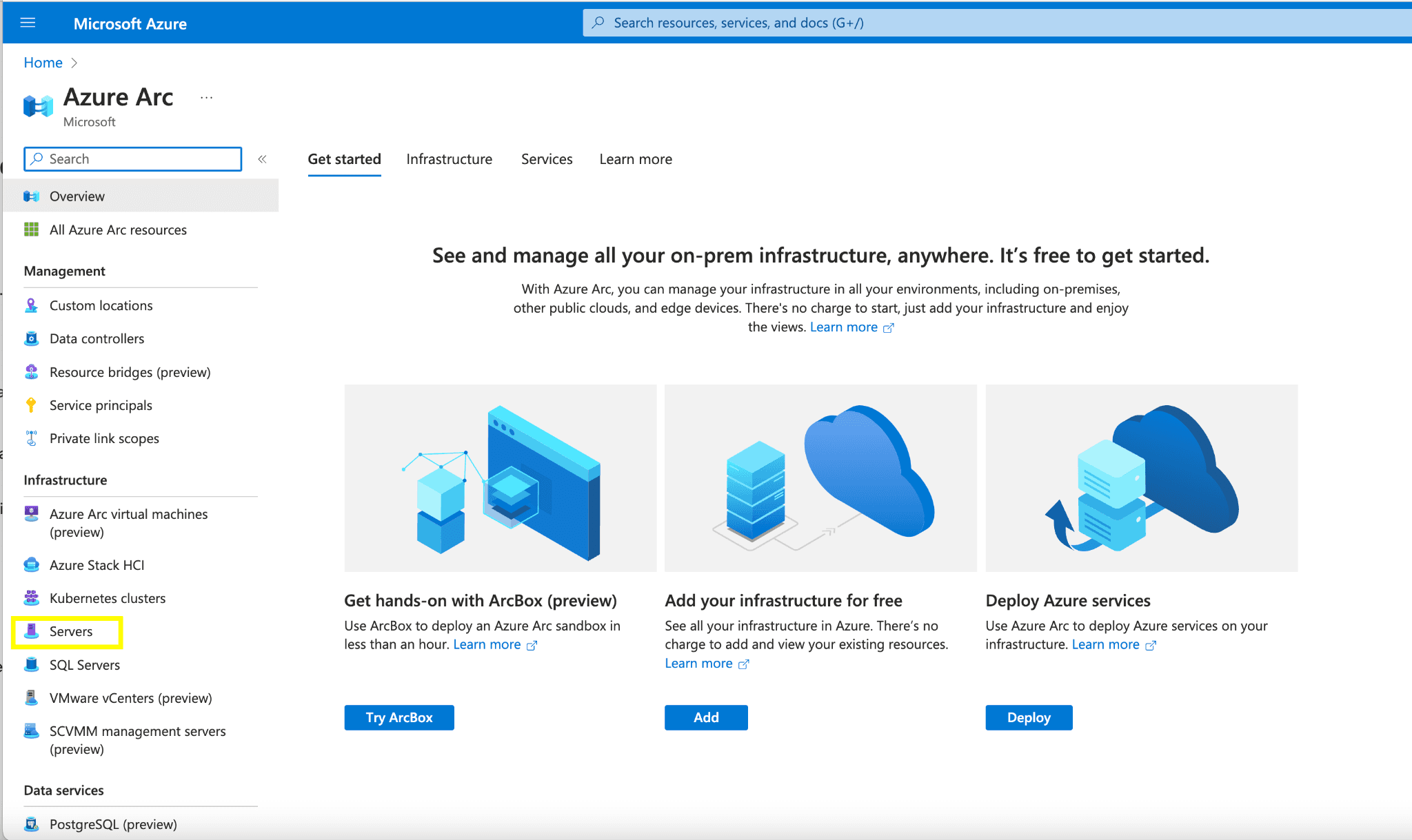The height and width of the screenshot is (840, 1412).
Task: Click the Azure Stack HCI icon
Action: coord(31,565)
